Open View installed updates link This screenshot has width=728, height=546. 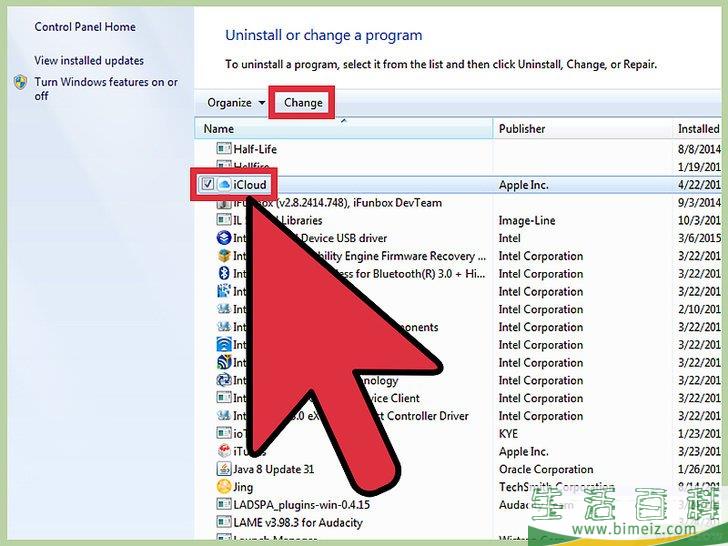click(89, 60)
